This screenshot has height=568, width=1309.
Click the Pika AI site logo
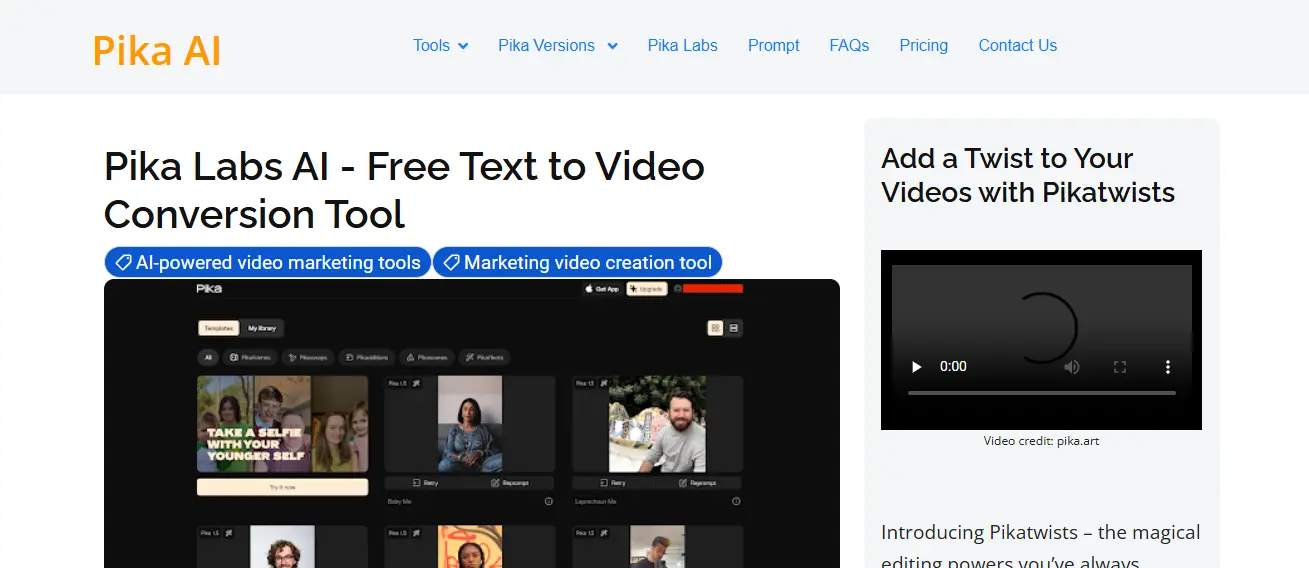click(x=157, y=51)
